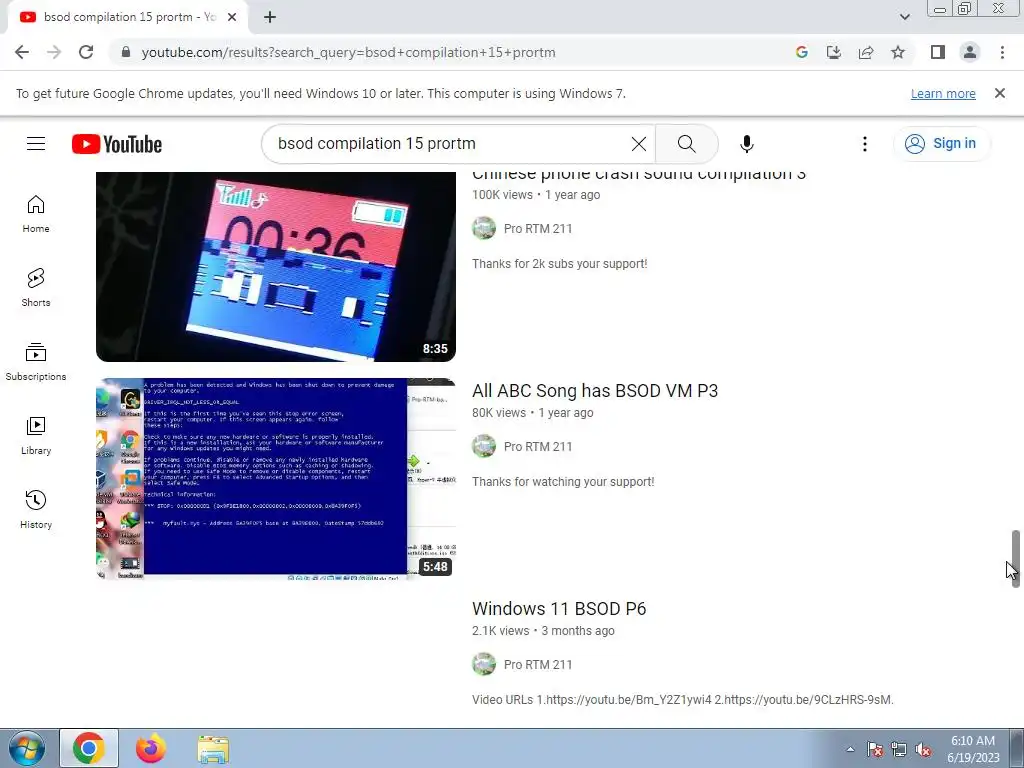The image size is (1024, 768).
Task: Open the Chrome profile avatar
Action: [970, 52]
